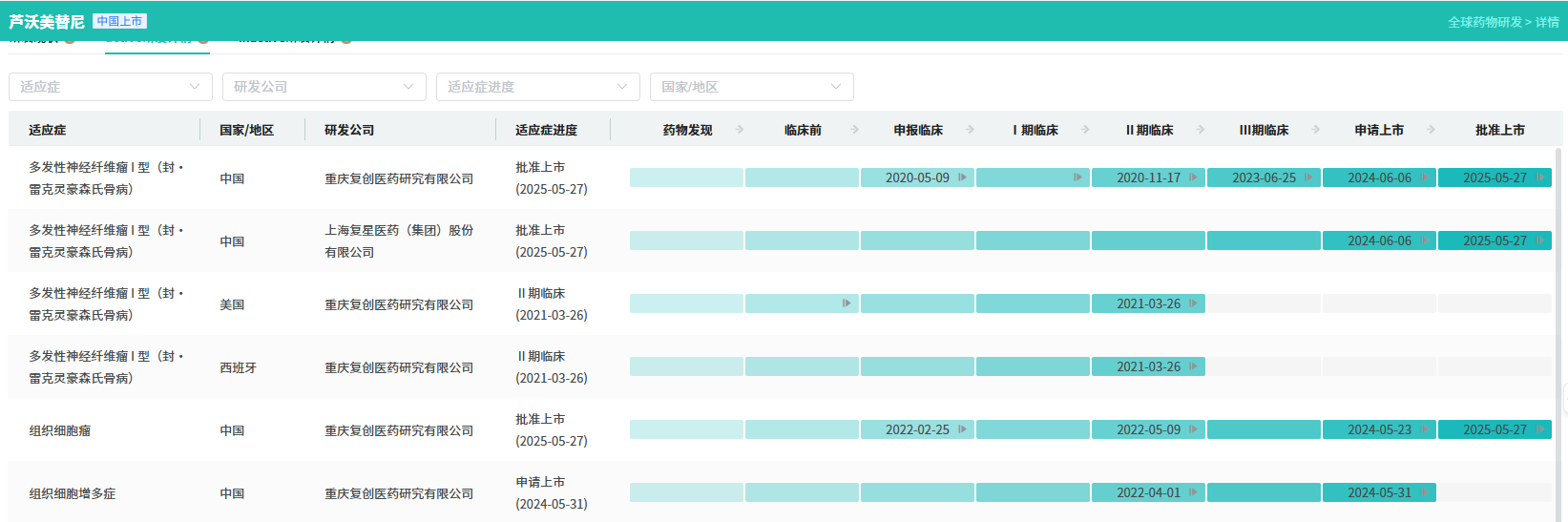This screenshot has height=522, width=1568.
Task: Open the 适应症进度 dropdown
Action: coord(538,87)
